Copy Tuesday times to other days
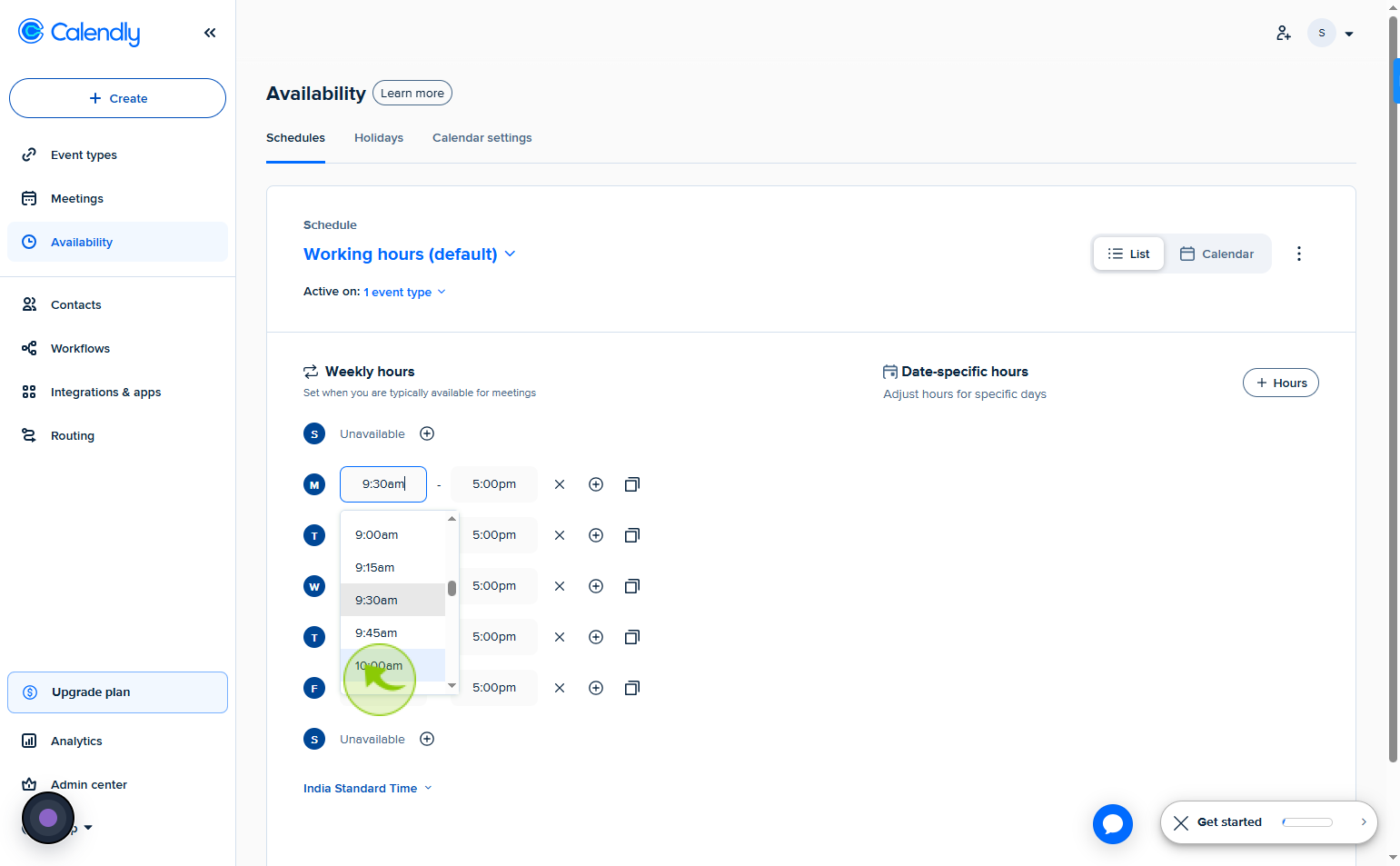Viewport: 1400px width, 866px height. pyautogui.click(x=632, y=535)
